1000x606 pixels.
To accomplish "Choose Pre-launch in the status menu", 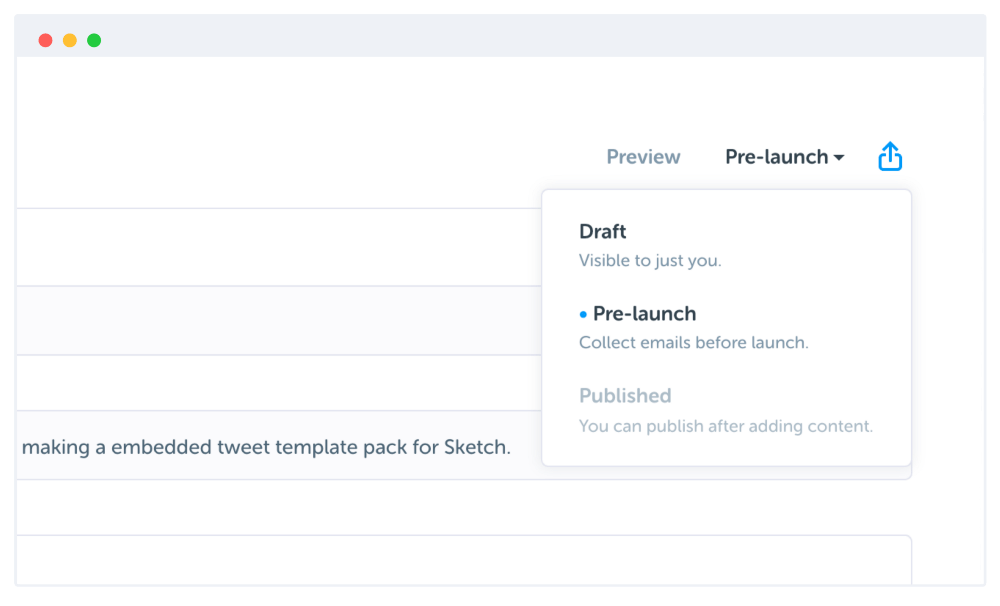I will pos(644,314).
